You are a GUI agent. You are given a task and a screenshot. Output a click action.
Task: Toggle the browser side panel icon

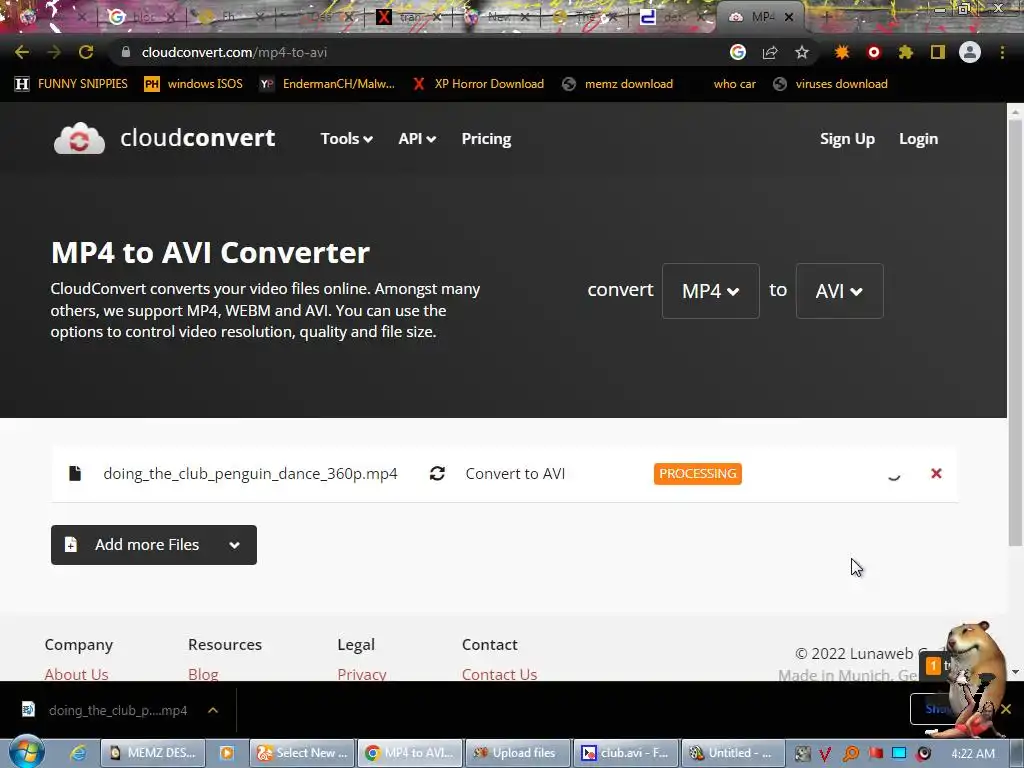tap(938, 52)
